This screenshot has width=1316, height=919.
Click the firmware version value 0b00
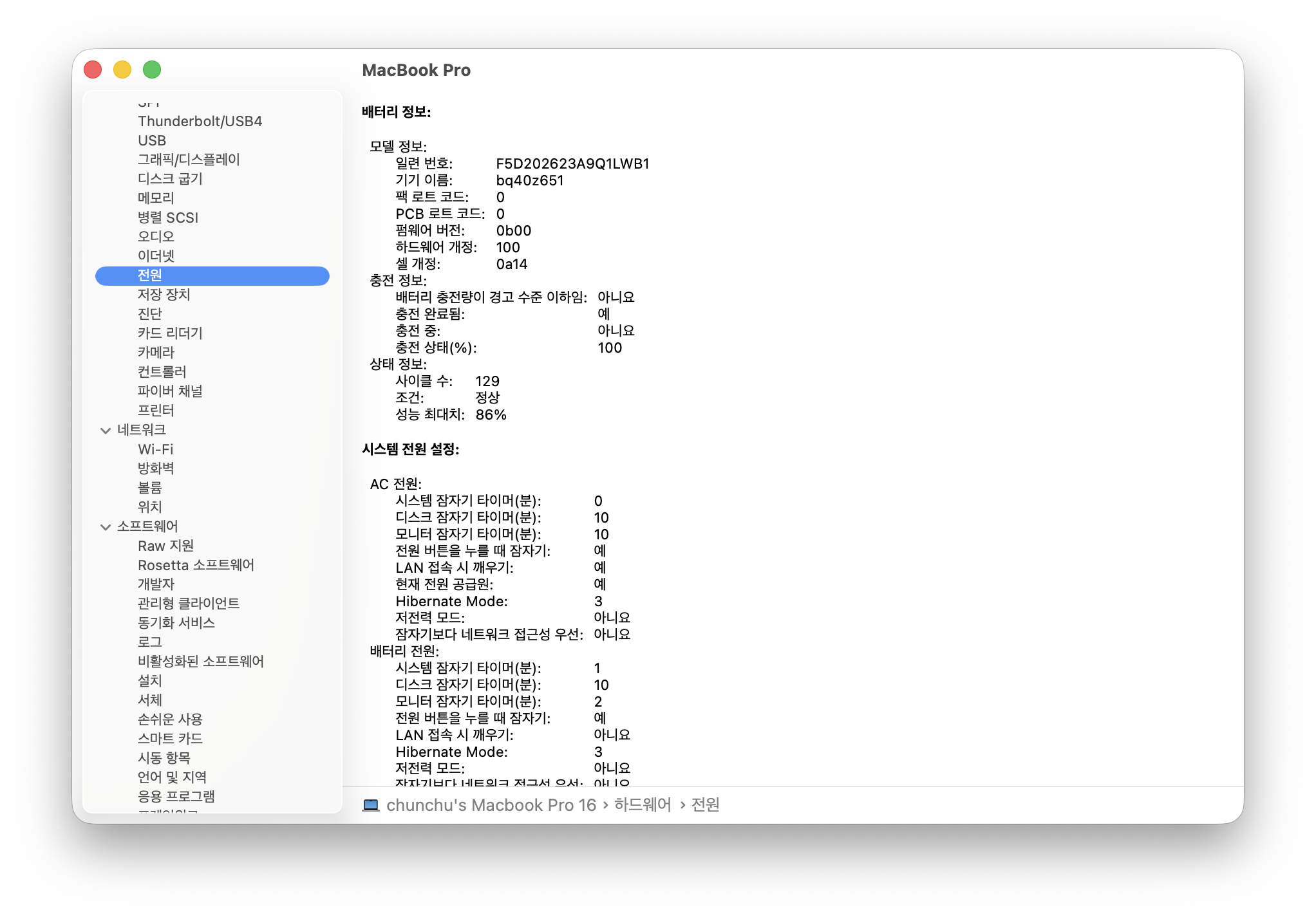click(514, 231)
